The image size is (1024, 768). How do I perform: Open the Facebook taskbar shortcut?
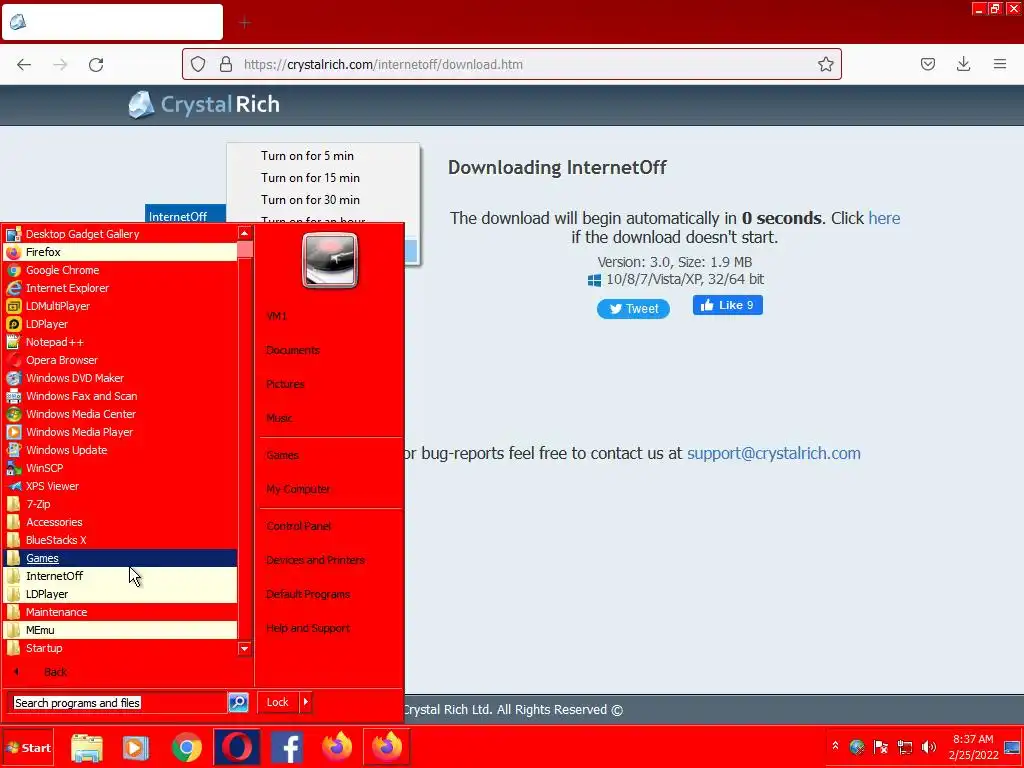coord(287,748)
